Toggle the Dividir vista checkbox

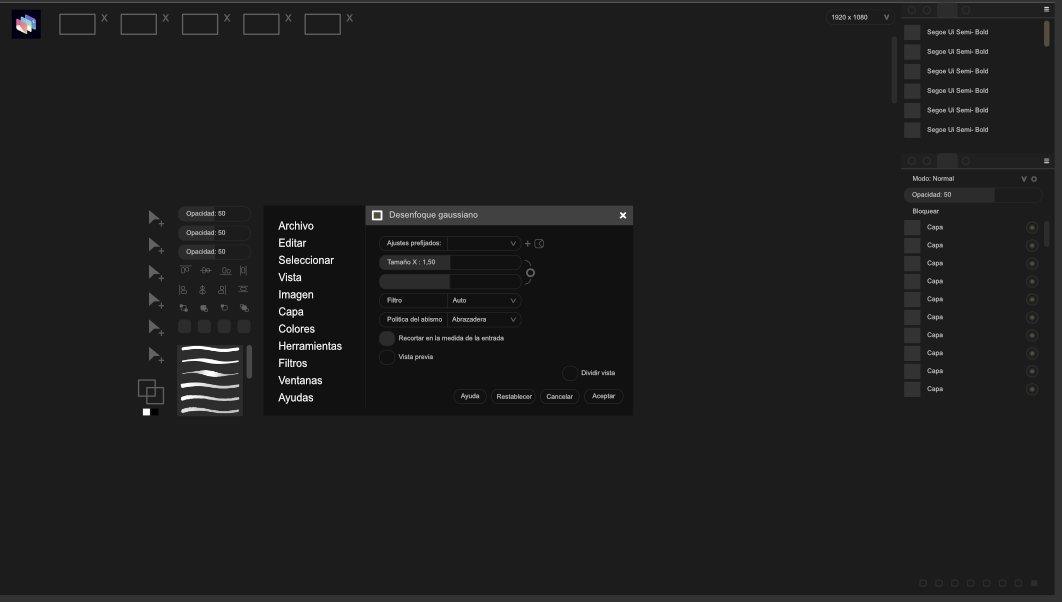point(570,373)
